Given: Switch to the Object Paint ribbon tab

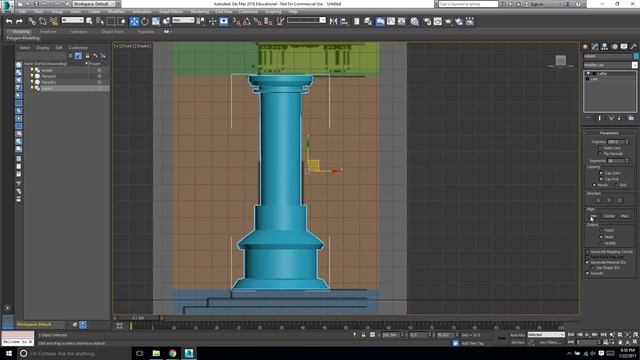Looking at the screenshot, I should (x=112, y=31).
